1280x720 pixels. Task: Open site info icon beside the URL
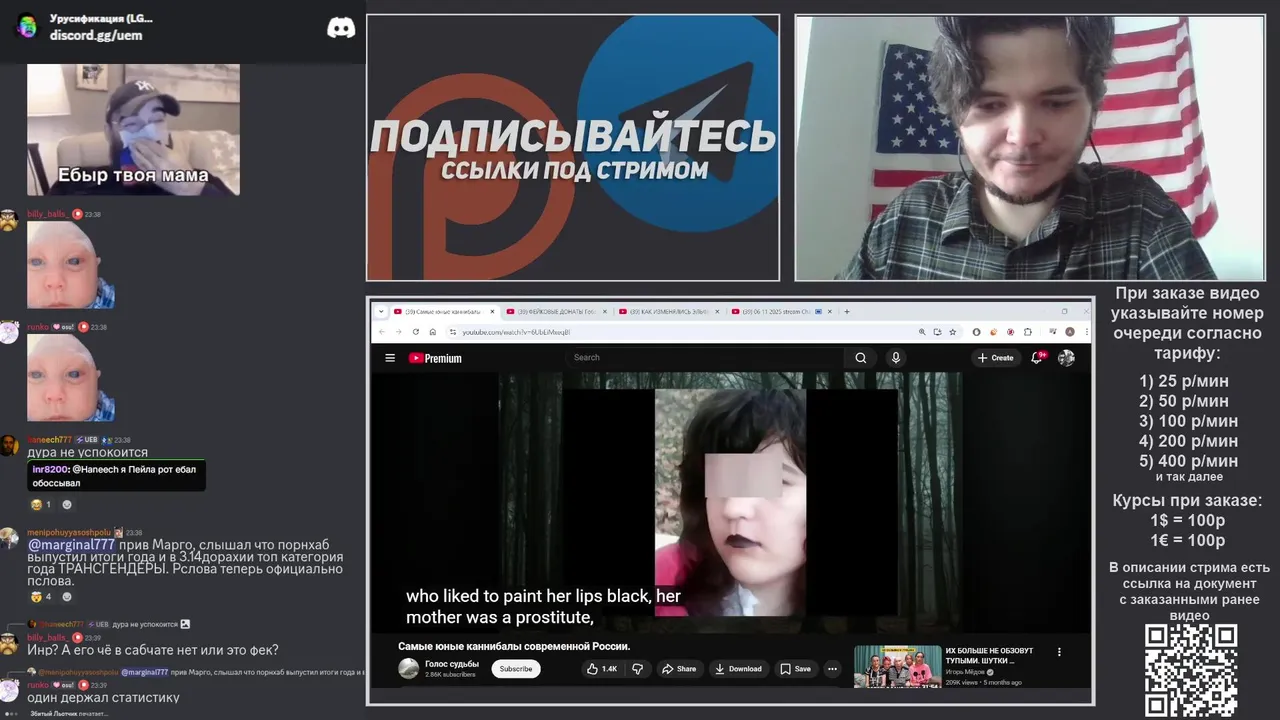pos(452,332)
